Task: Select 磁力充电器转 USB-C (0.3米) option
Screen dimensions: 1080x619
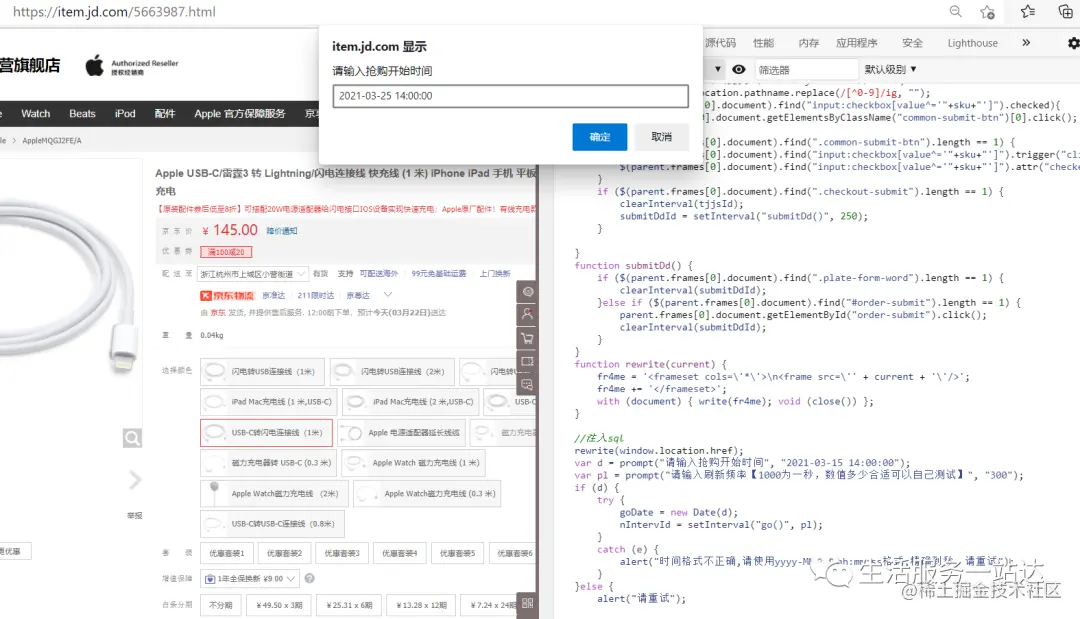Action: (269, 463)
